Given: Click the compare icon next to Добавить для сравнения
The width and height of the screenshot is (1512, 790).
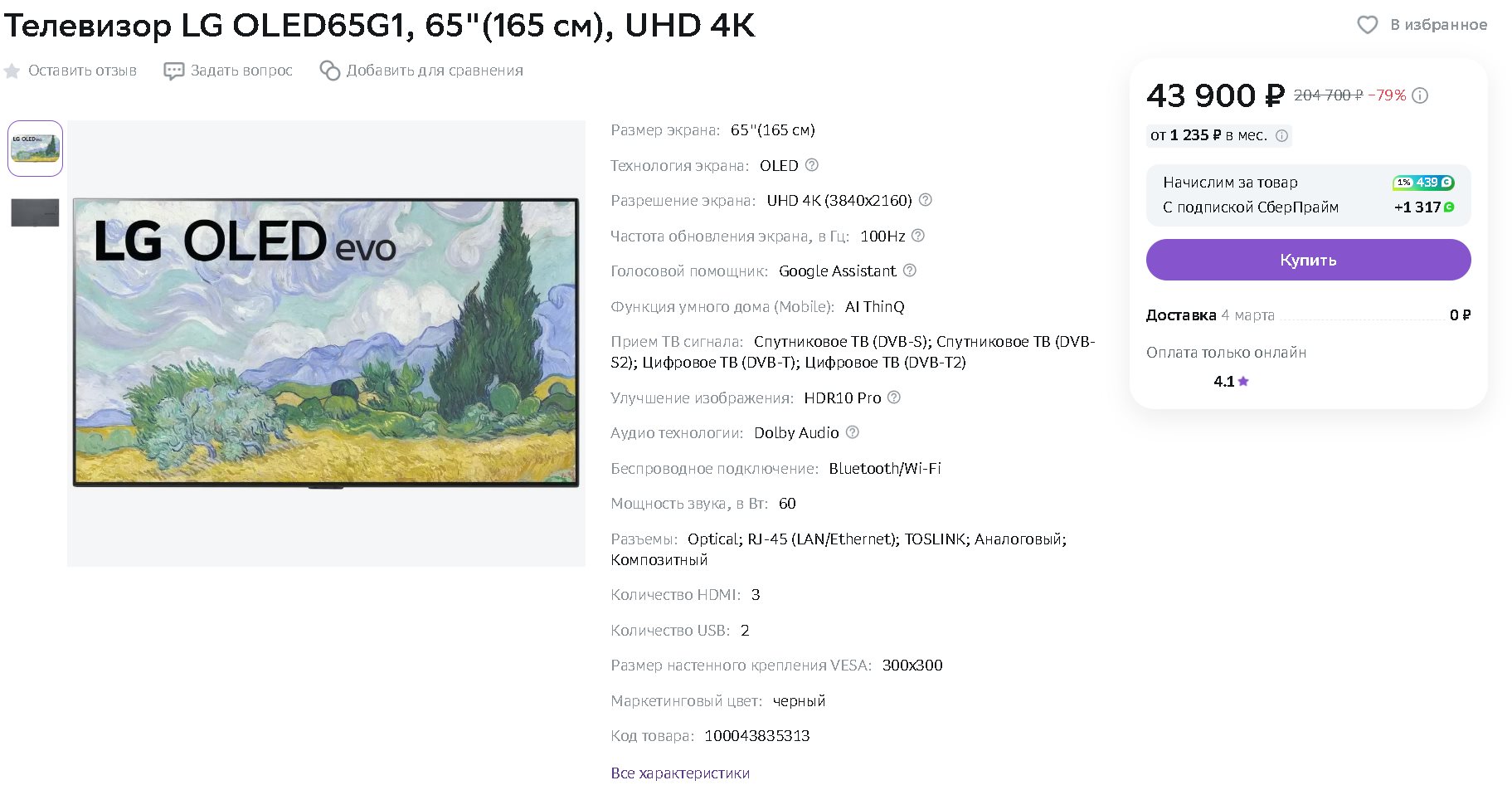Looking at the screenshot, I should (329, 71).
